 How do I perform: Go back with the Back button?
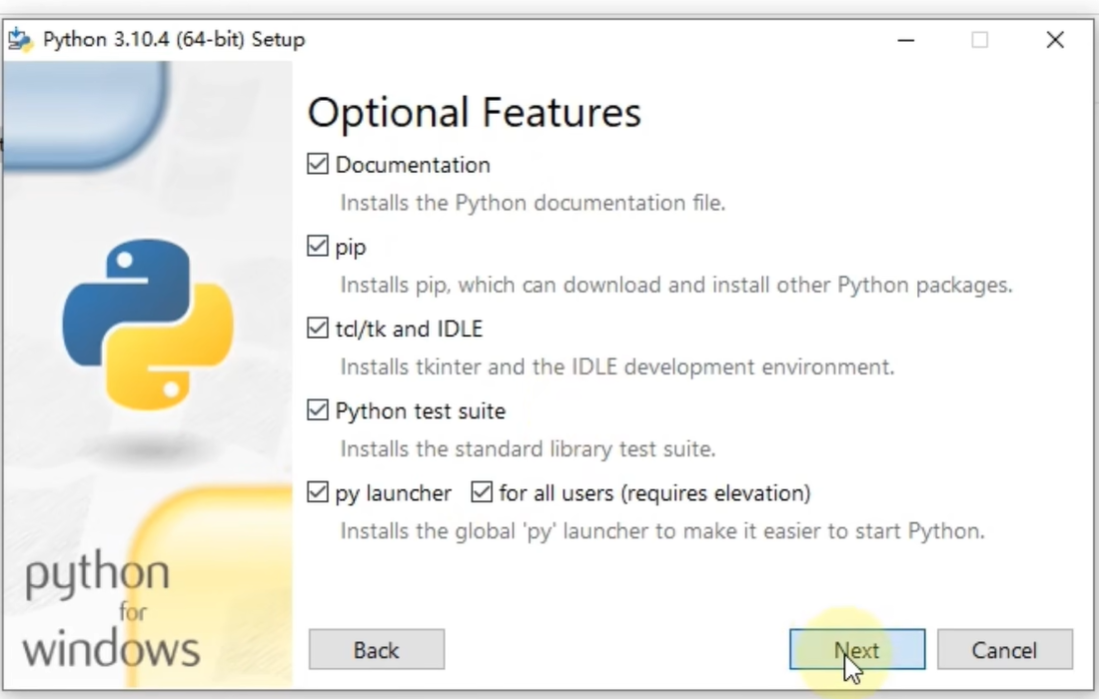point(376,650)
